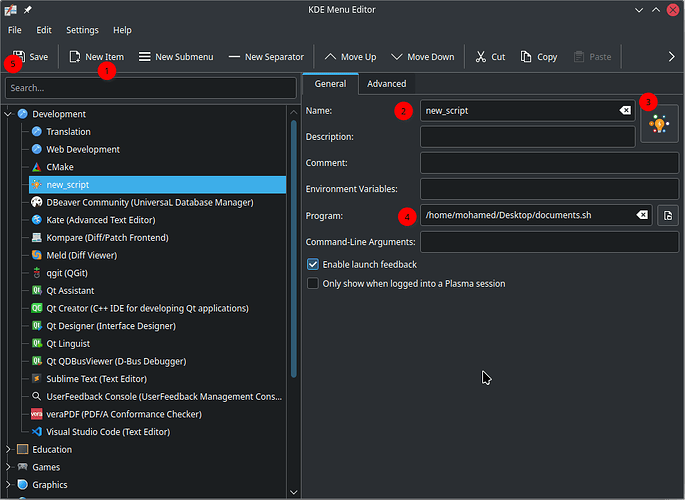Click the Cut scissors icon
Screen dimensions: 685x500
tap(481, 57)
